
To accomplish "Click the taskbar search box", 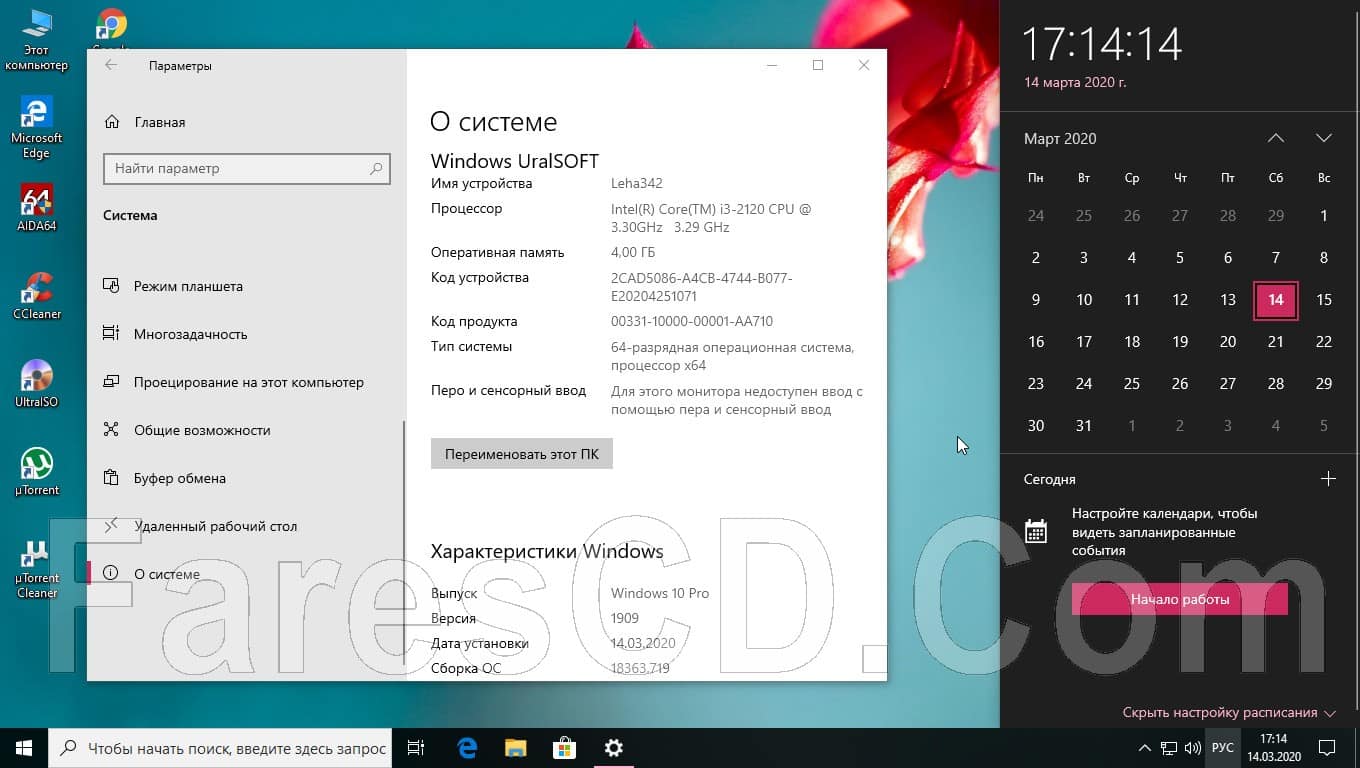I will [220, 748].
